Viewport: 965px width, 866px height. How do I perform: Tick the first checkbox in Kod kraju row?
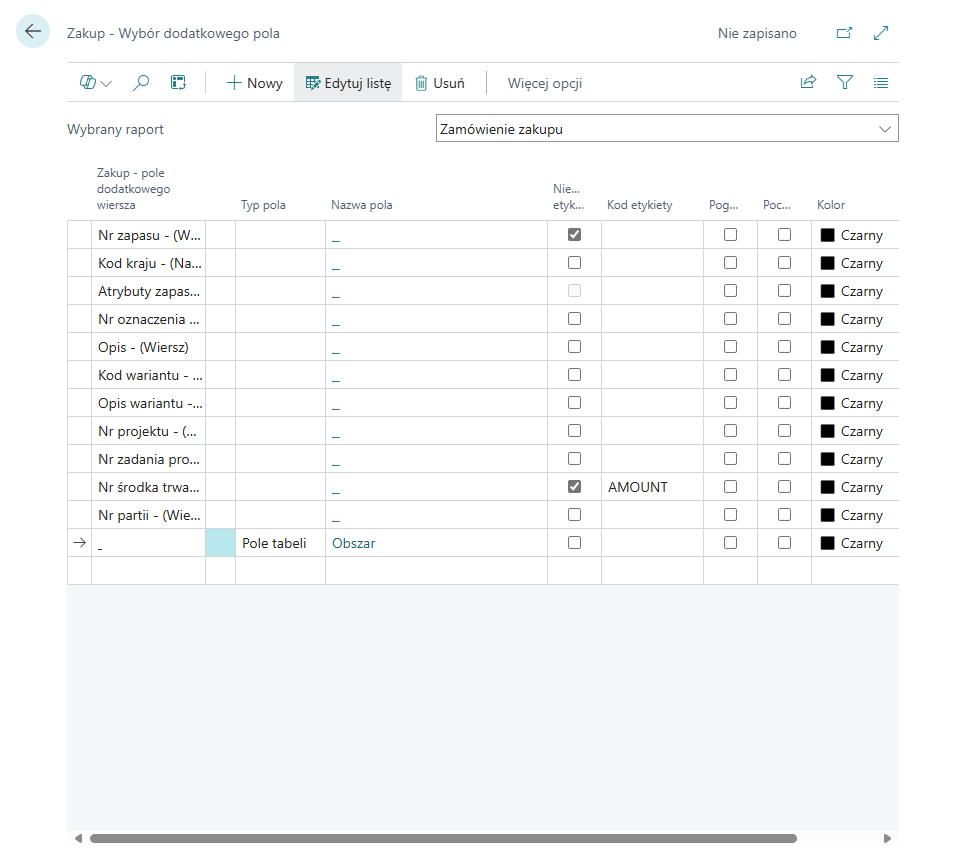[x=574, y=263]
